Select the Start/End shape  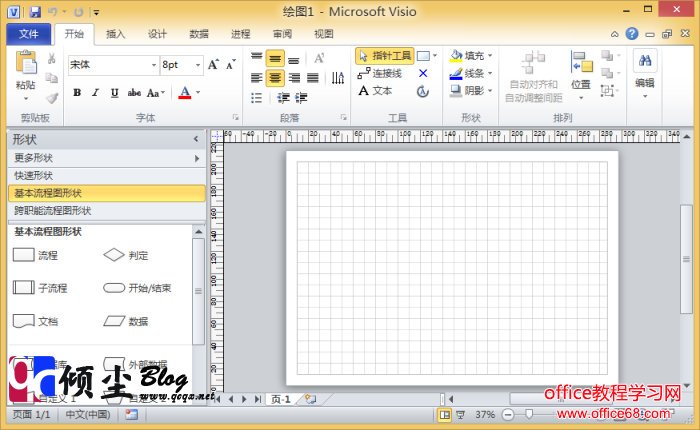click(x=137, y=288)
